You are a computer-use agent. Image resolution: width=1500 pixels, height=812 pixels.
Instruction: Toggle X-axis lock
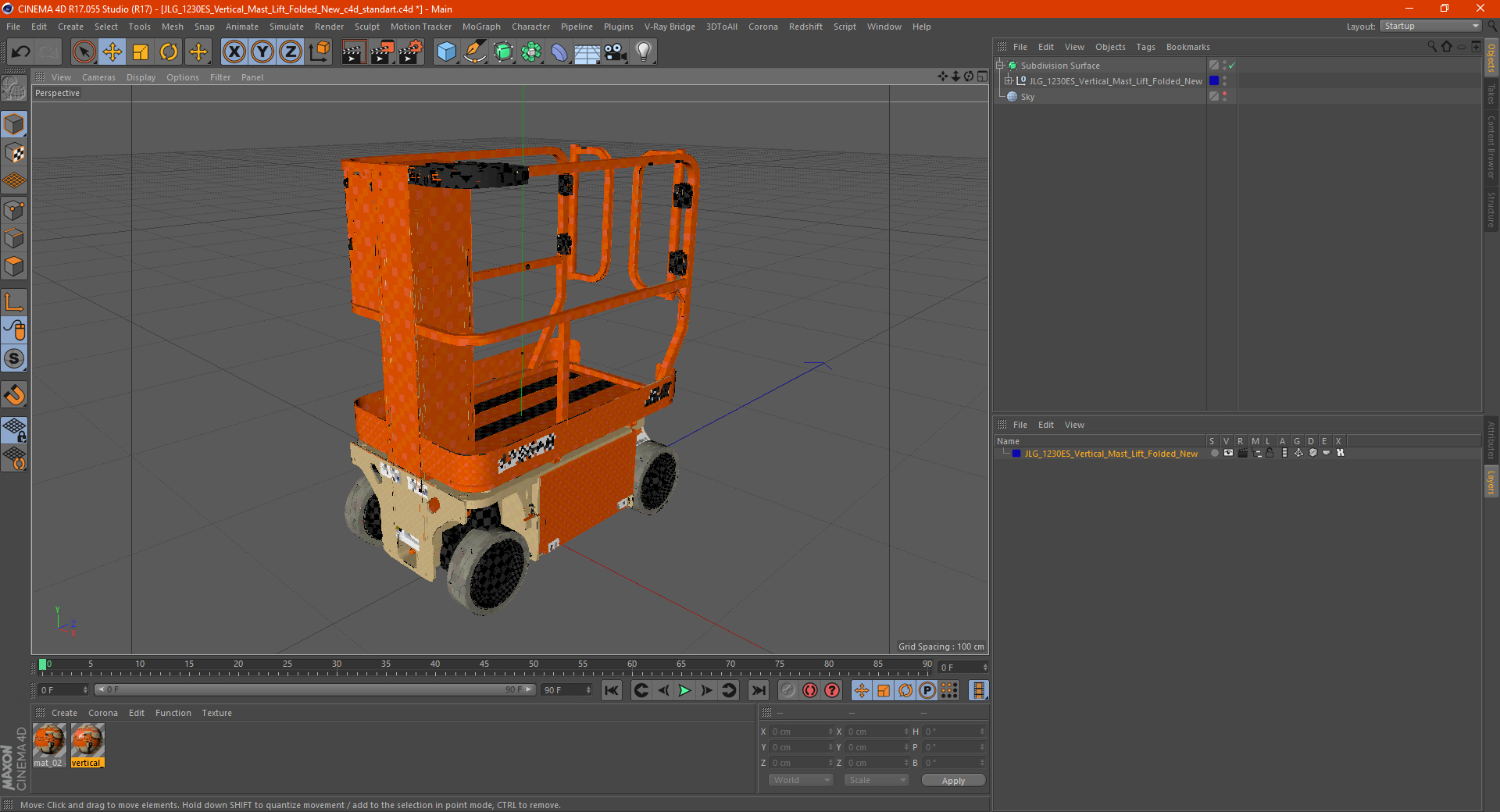234,52
